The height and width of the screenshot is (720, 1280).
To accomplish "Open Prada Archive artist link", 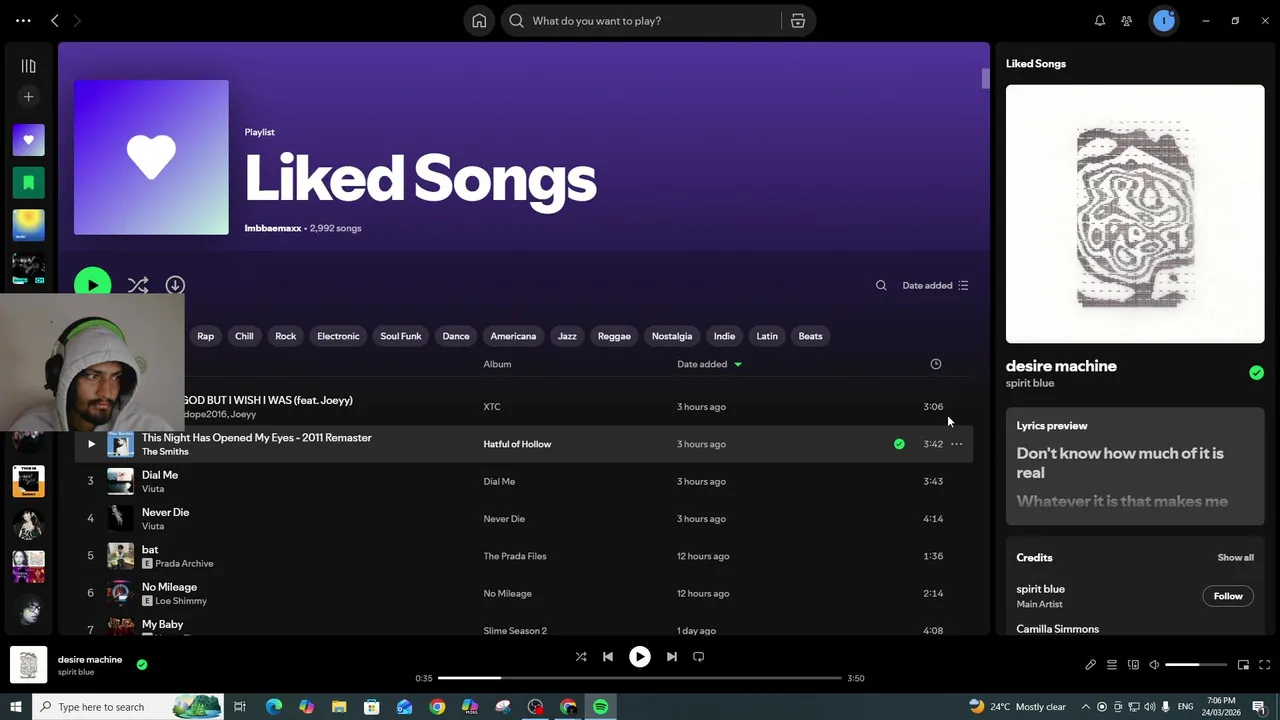I will 184,564.
